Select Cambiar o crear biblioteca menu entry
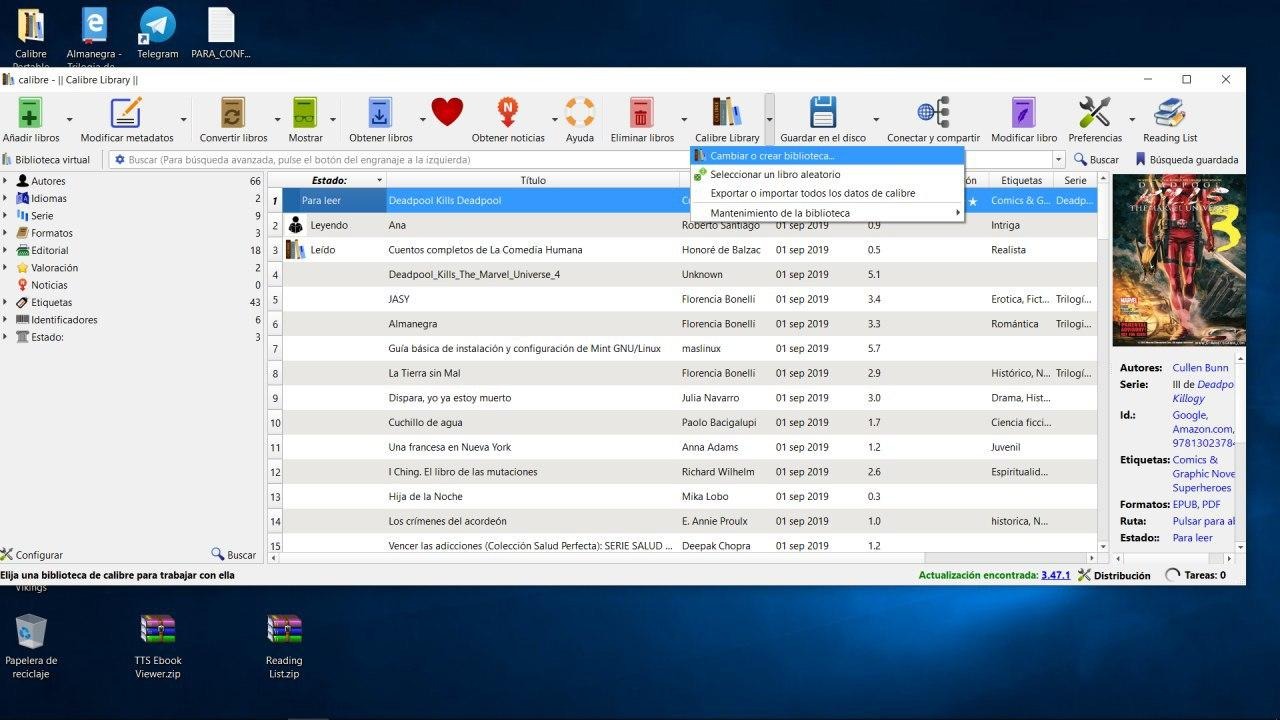Image resolution: width=1280 pixels, height=720 pixels. (772, 156)
